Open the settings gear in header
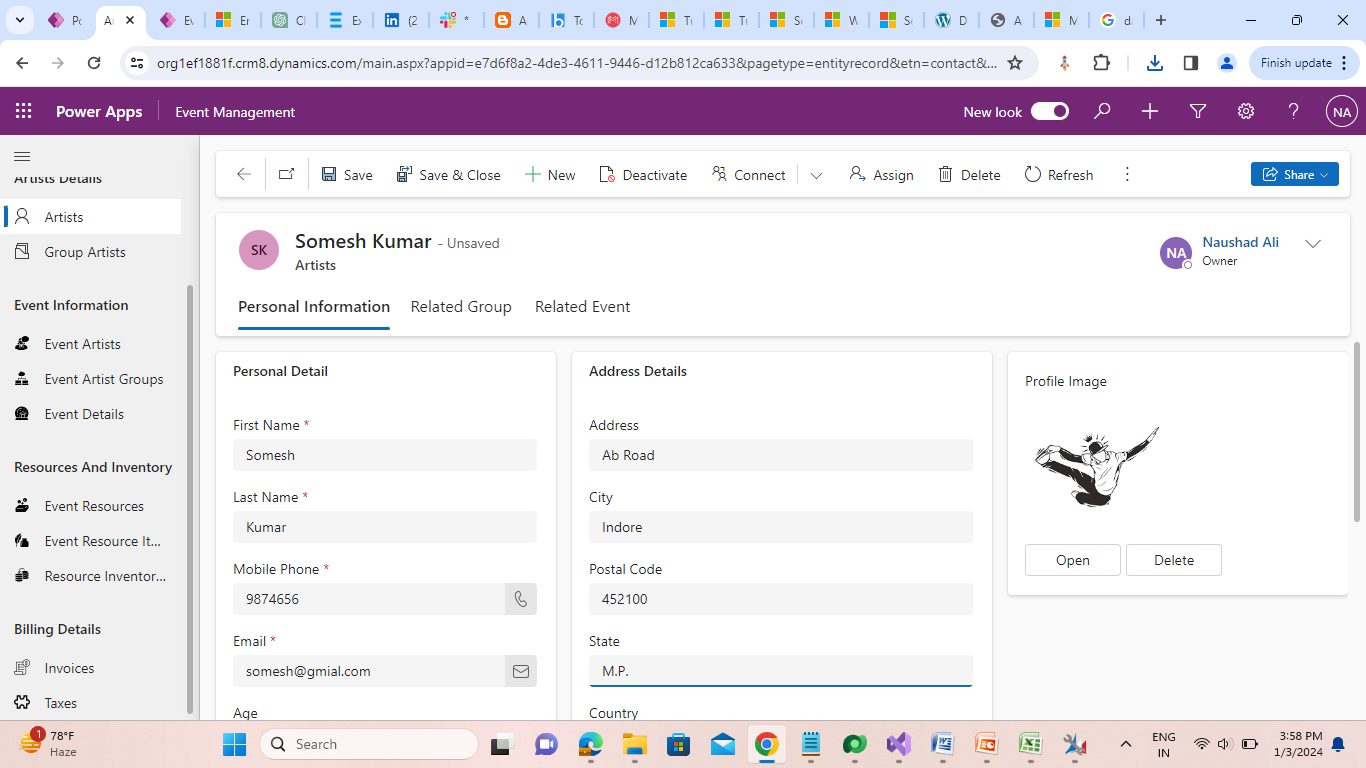 pyautogui.click(x=1246, y=112)
